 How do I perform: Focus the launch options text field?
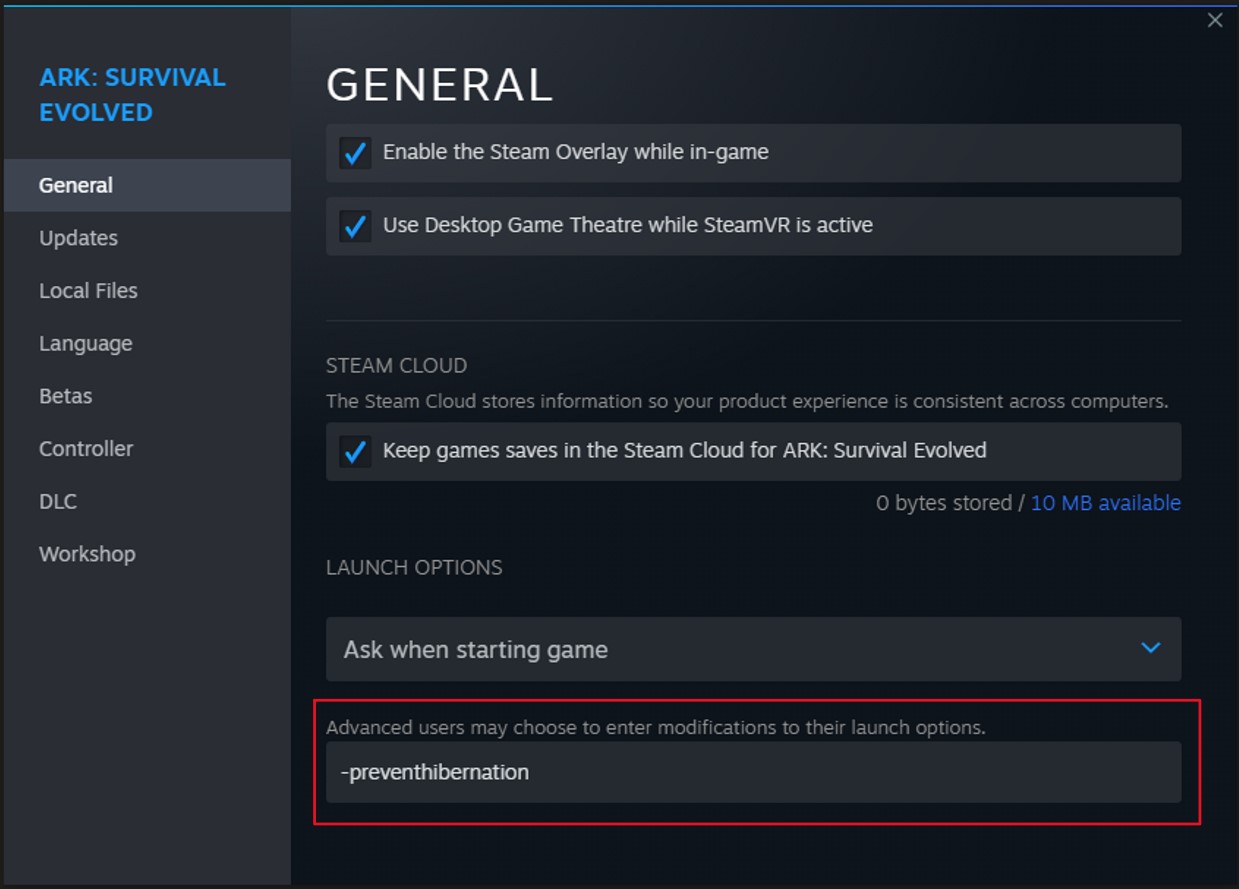click(752, 772)
